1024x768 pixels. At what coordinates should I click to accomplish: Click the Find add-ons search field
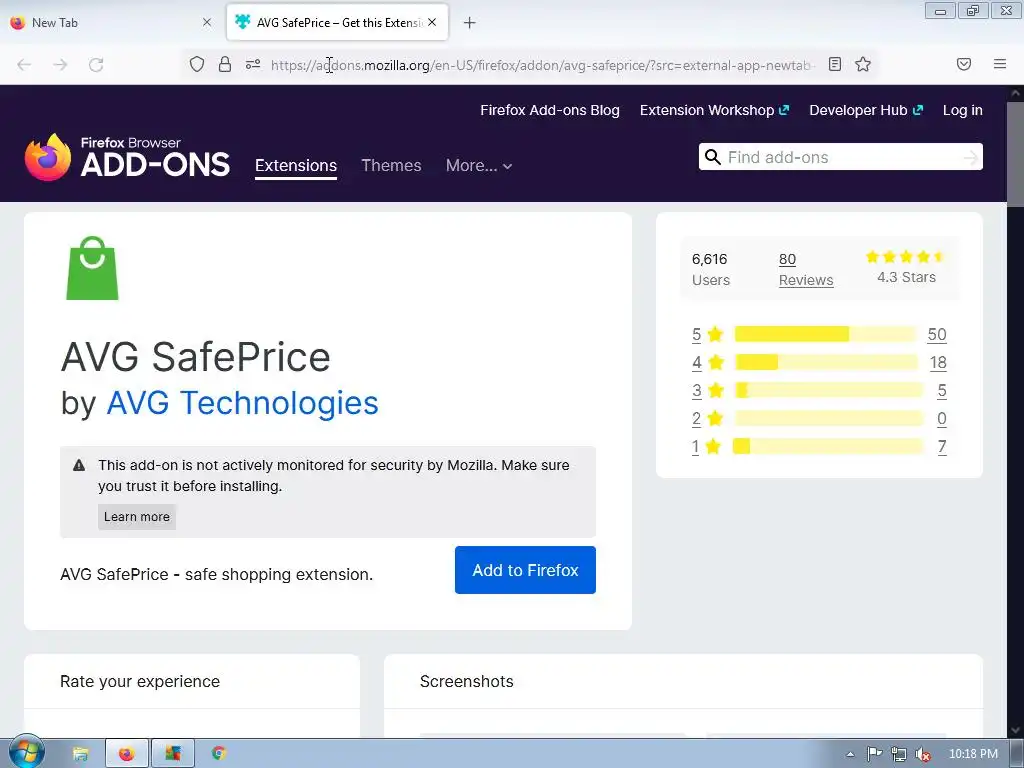(840, 157)
